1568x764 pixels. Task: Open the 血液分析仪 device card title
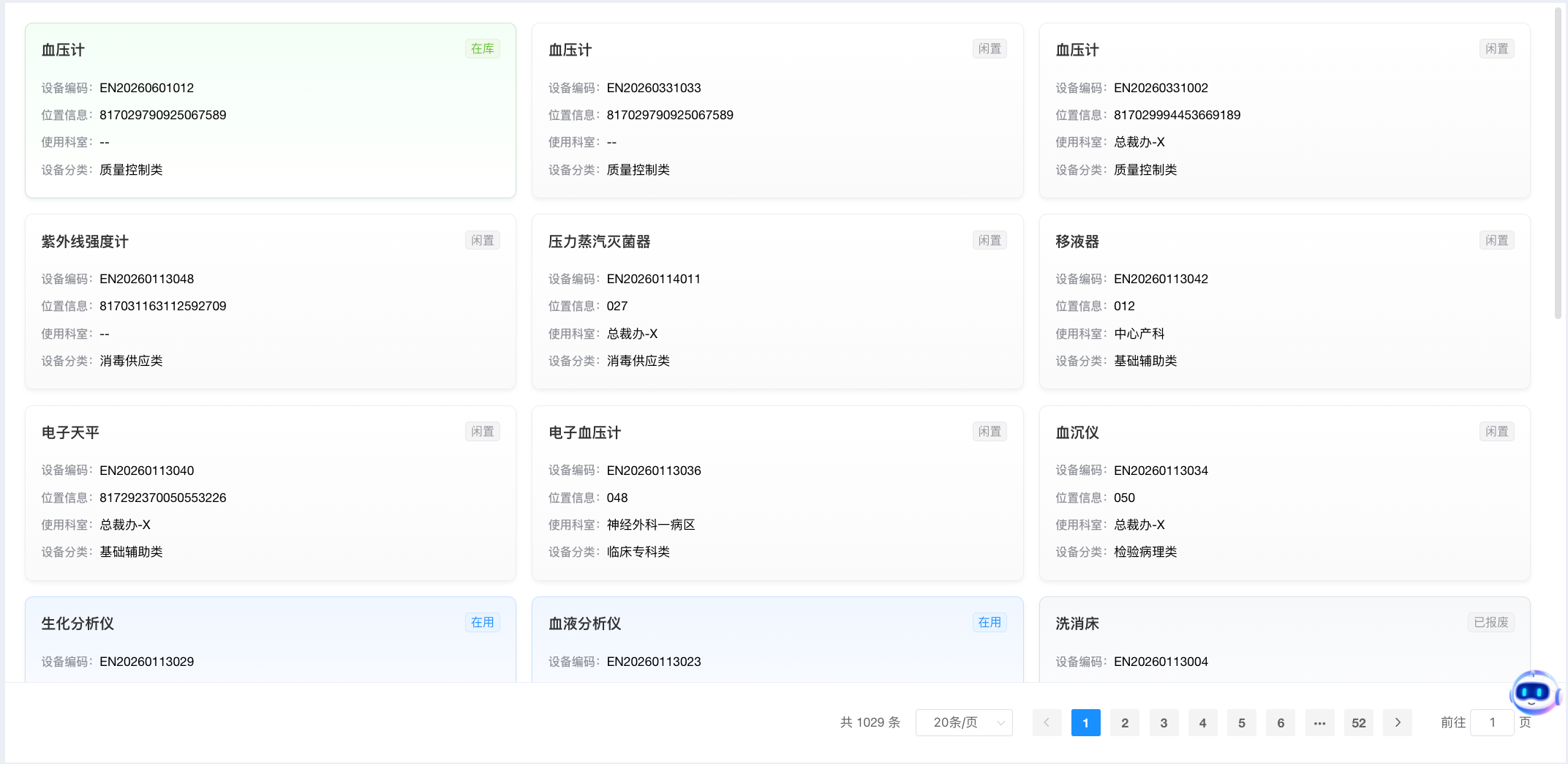tap(584, 623)
